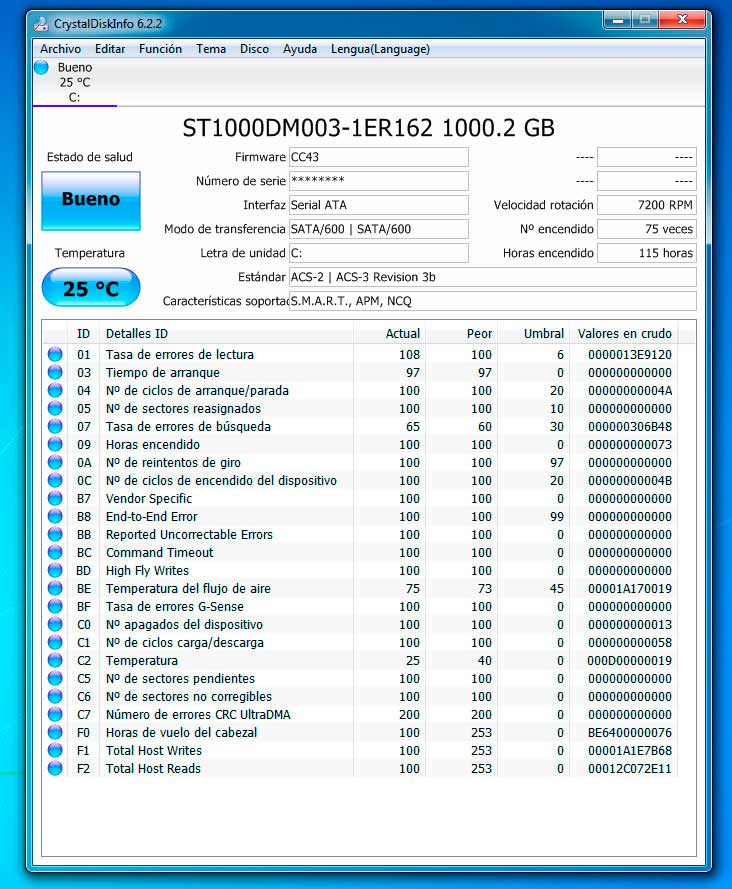Click status icon for High Fly Writes row

tap(55, 570)
